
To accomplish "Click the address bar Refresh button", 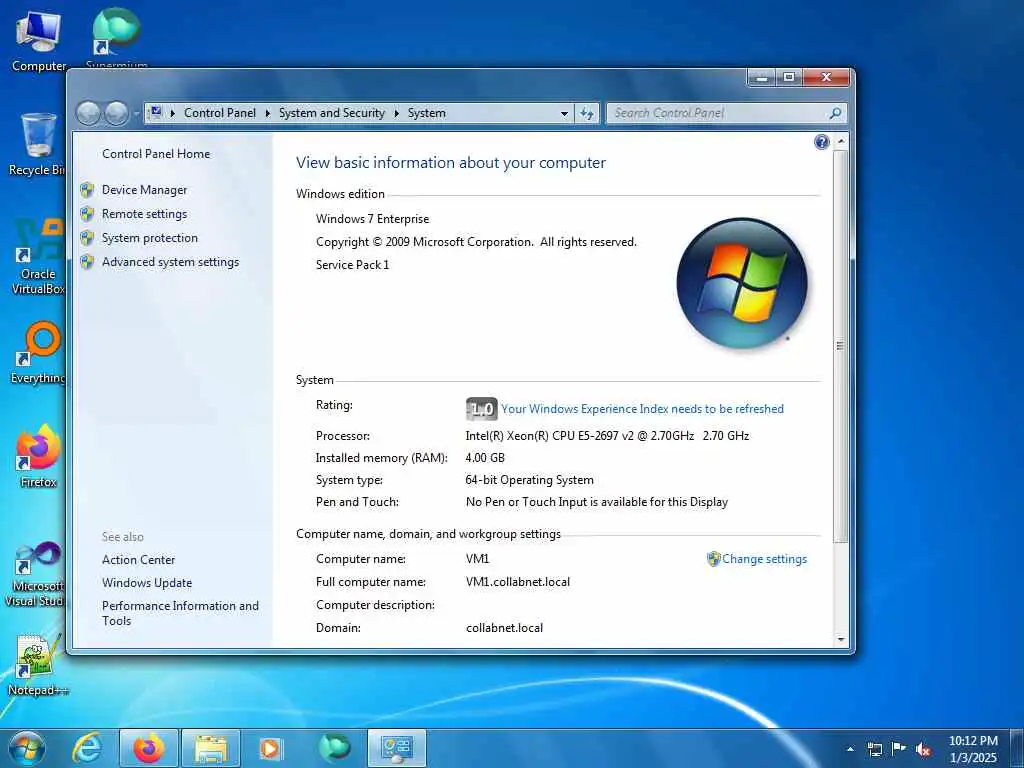I will tap(587, 114).
